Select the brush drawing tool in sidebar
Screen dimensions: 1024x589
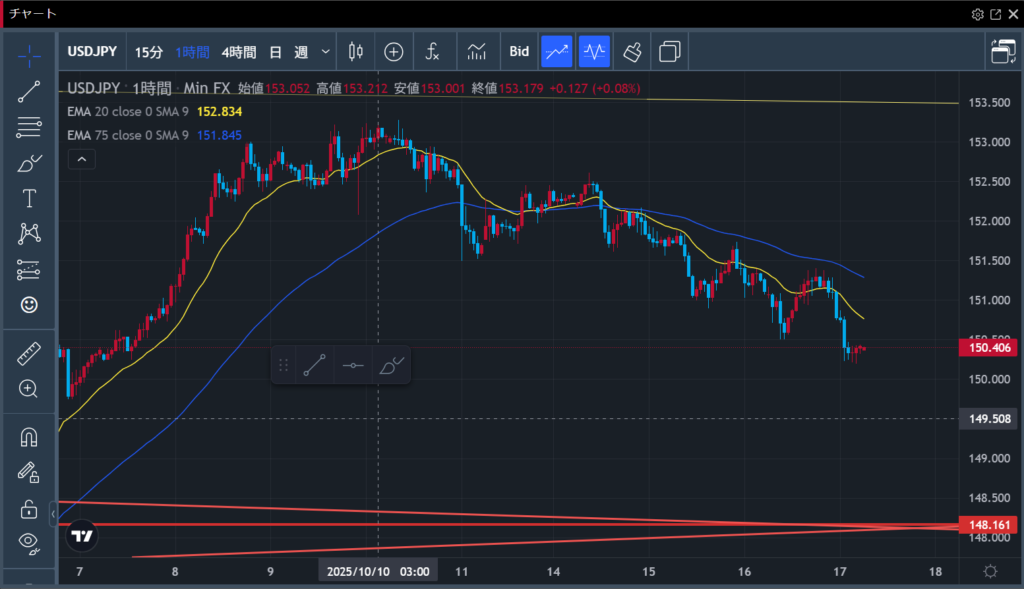pos(29,162)
